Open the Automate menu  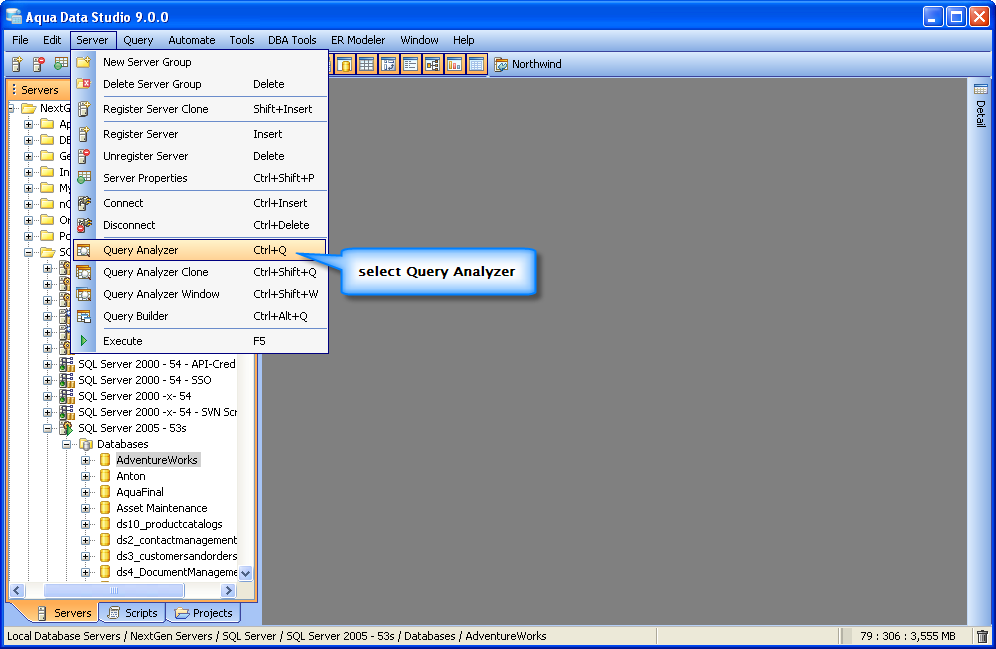tap(192, 40)
